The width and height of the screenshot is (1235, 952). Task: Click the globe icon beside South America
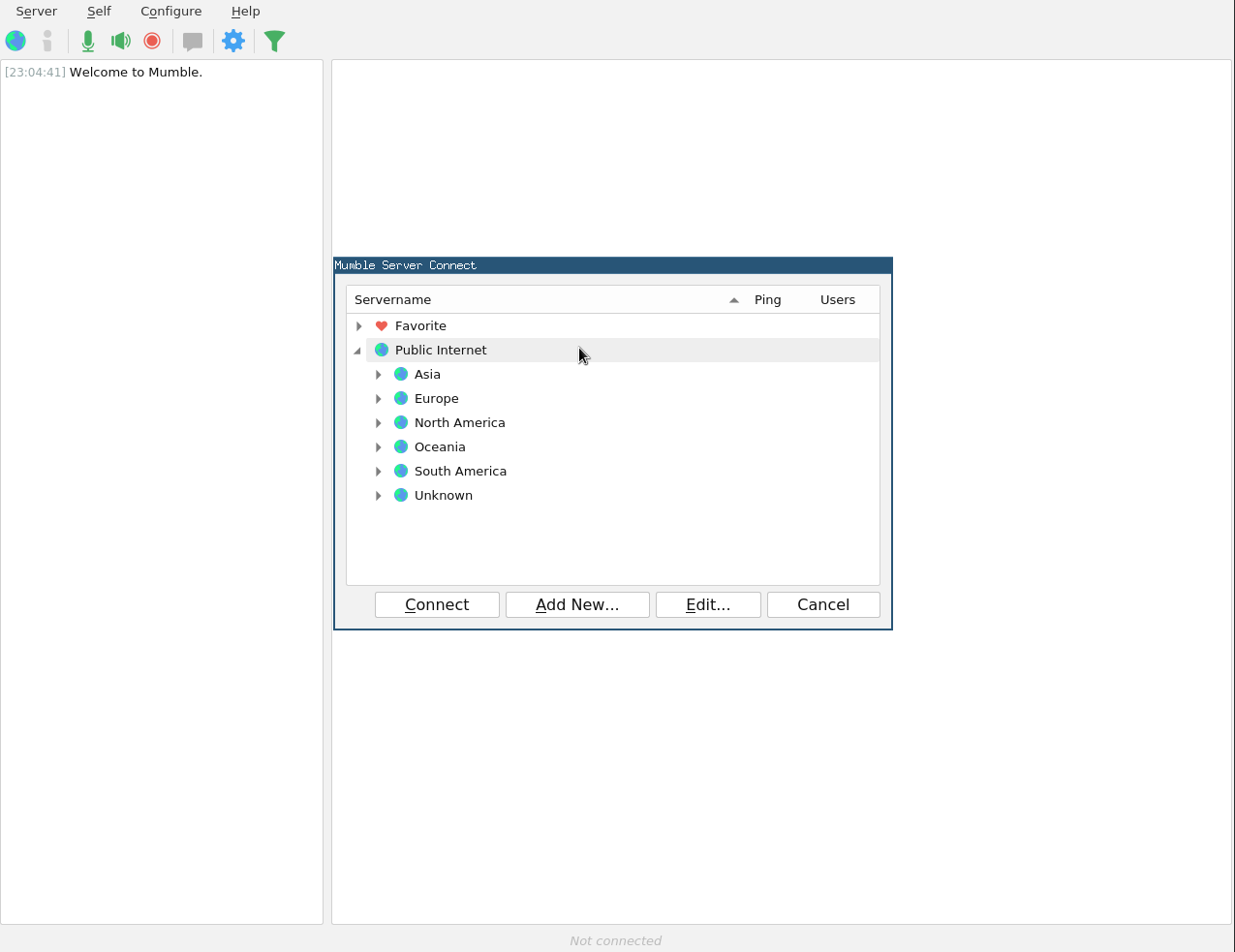coord(401,471)
